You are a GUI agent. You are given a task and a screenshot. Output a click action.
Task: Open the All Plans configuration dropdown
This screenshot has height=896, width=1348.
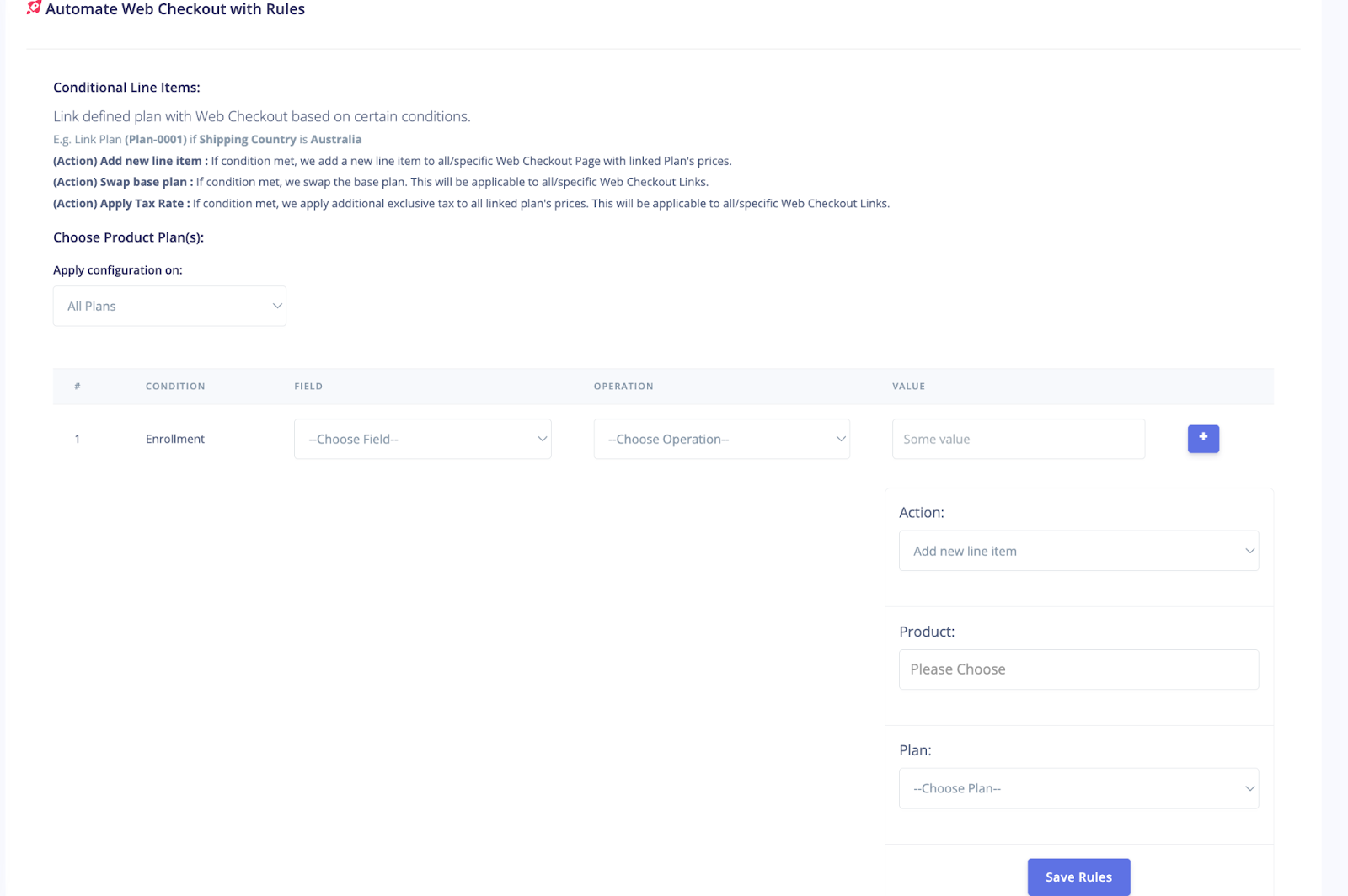[168, 306]
